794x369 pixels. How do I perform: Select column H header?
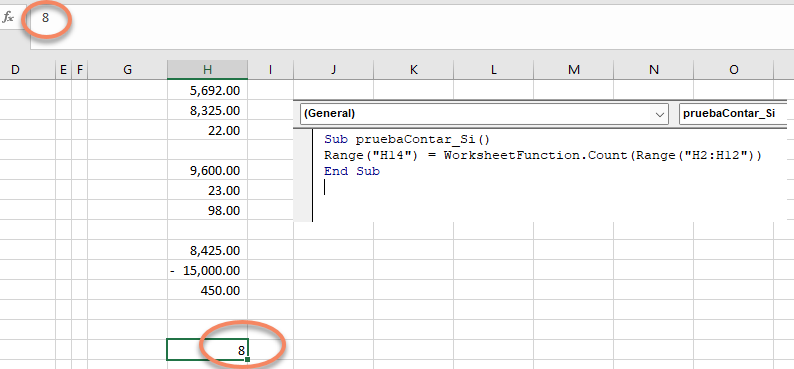pos(207,70)
